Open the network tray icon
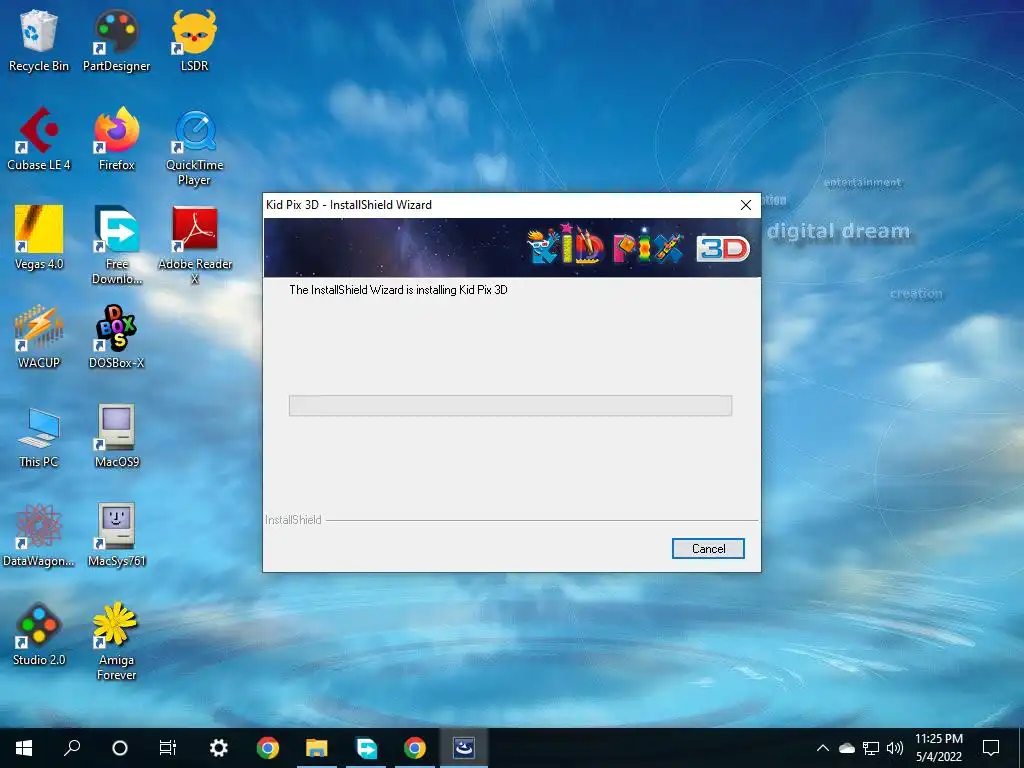 click(x=871, y=748)
